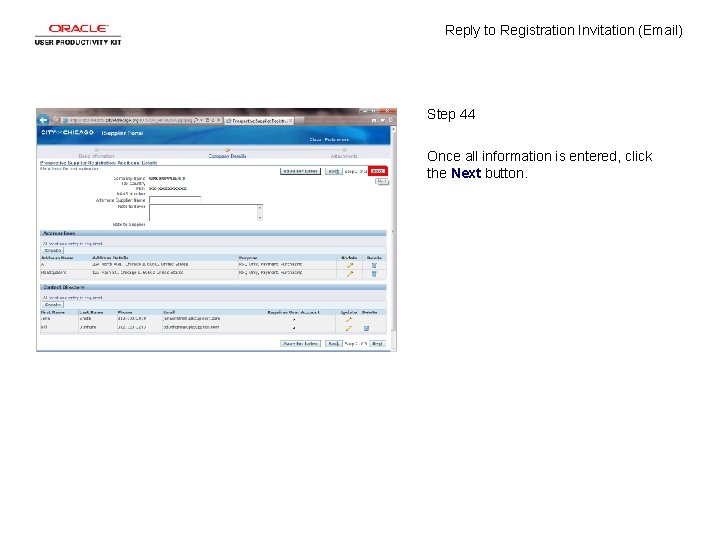The image size is (720, 540).
Task: Open the Preferences link in the header
Action: click(x=337, y=140)
